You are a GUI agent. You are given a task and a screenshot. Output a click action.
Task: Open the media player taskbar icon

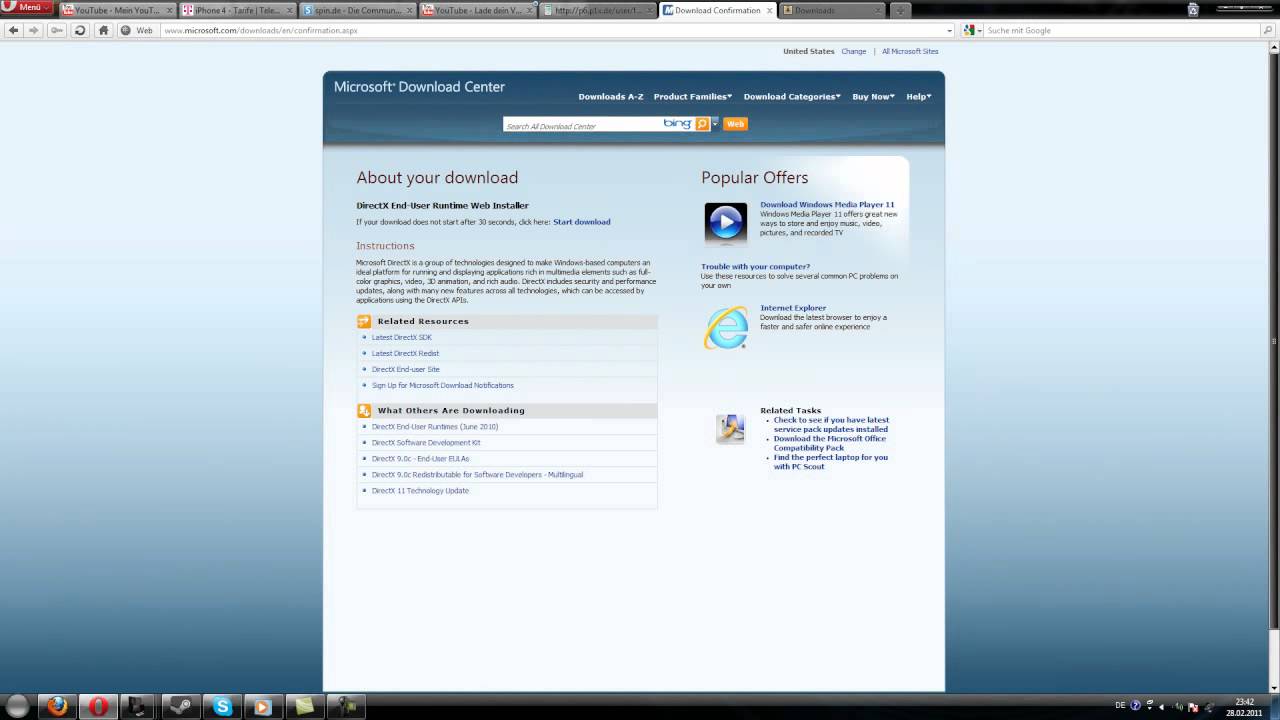coord(263,706)
